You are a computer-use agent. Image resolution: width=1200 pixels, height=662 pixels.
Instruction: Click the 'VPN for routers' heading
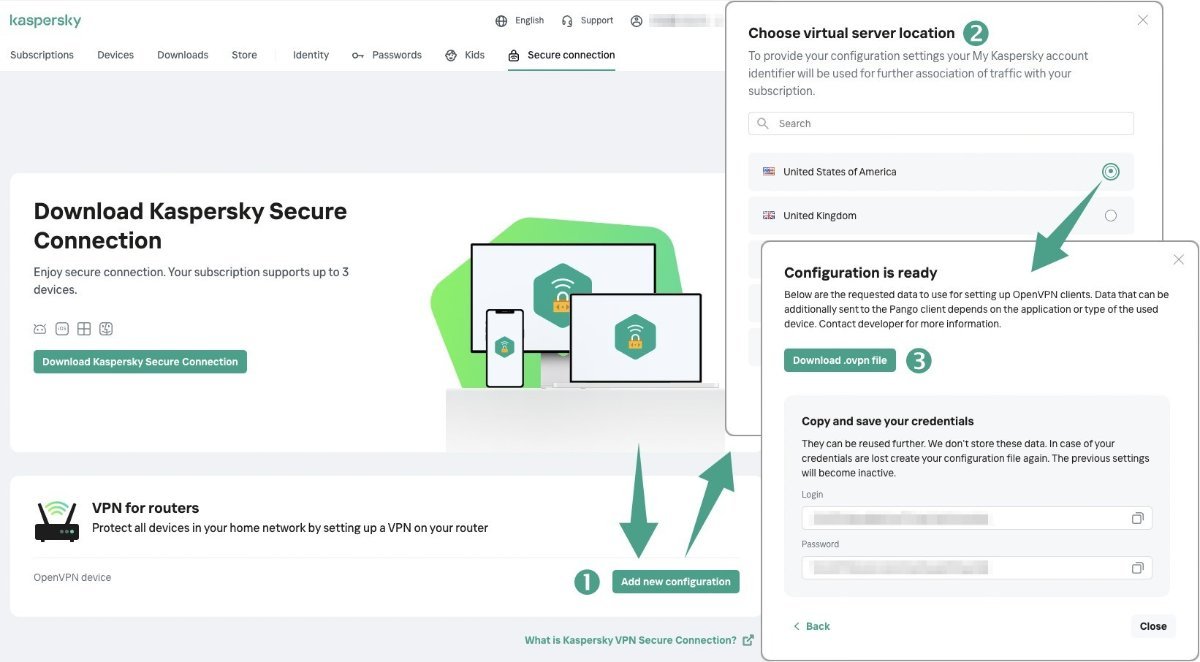coord(145,508)
